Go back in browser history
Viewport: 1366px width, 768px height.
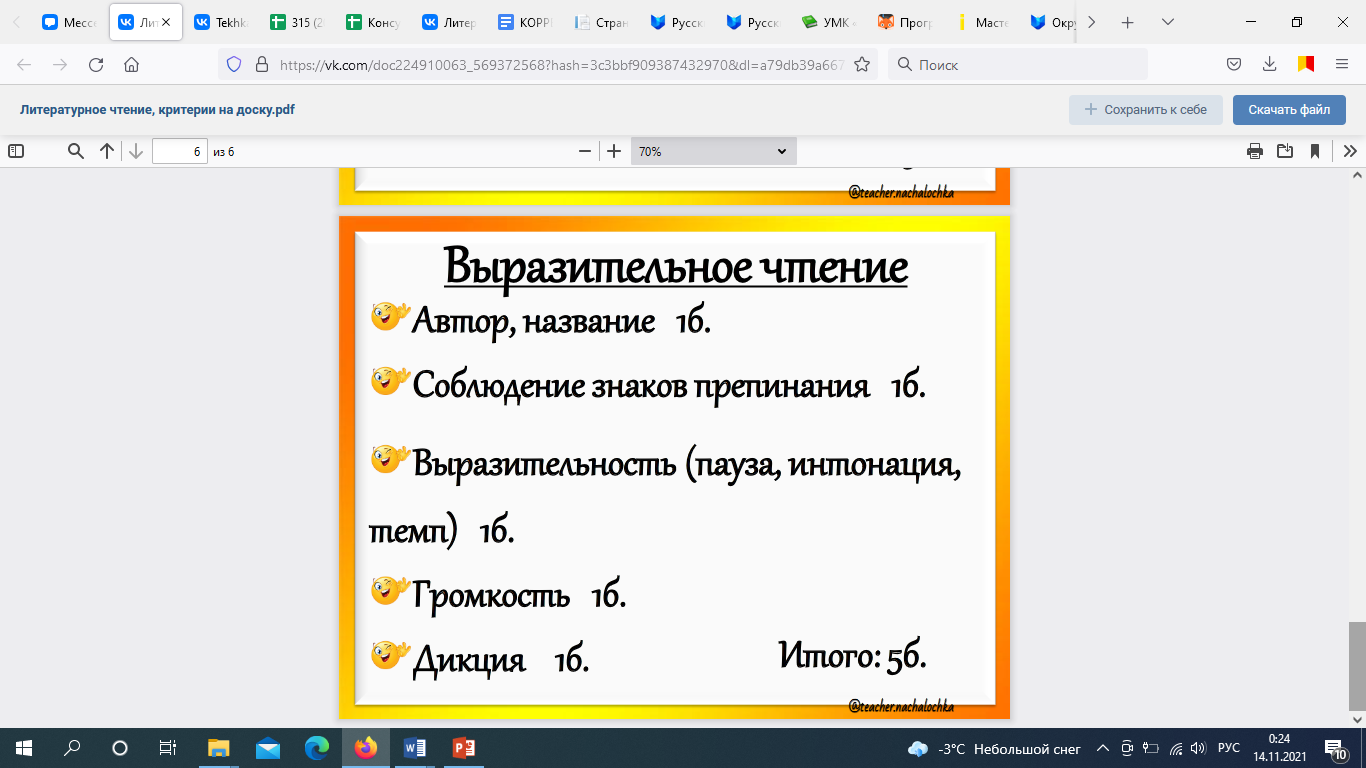24,65
